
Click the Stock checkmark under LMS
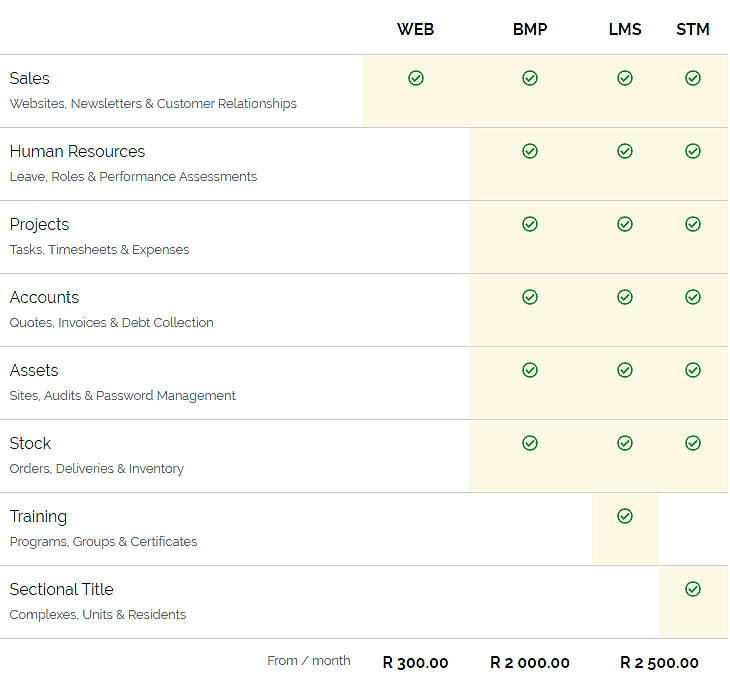(x=625, y=443)
